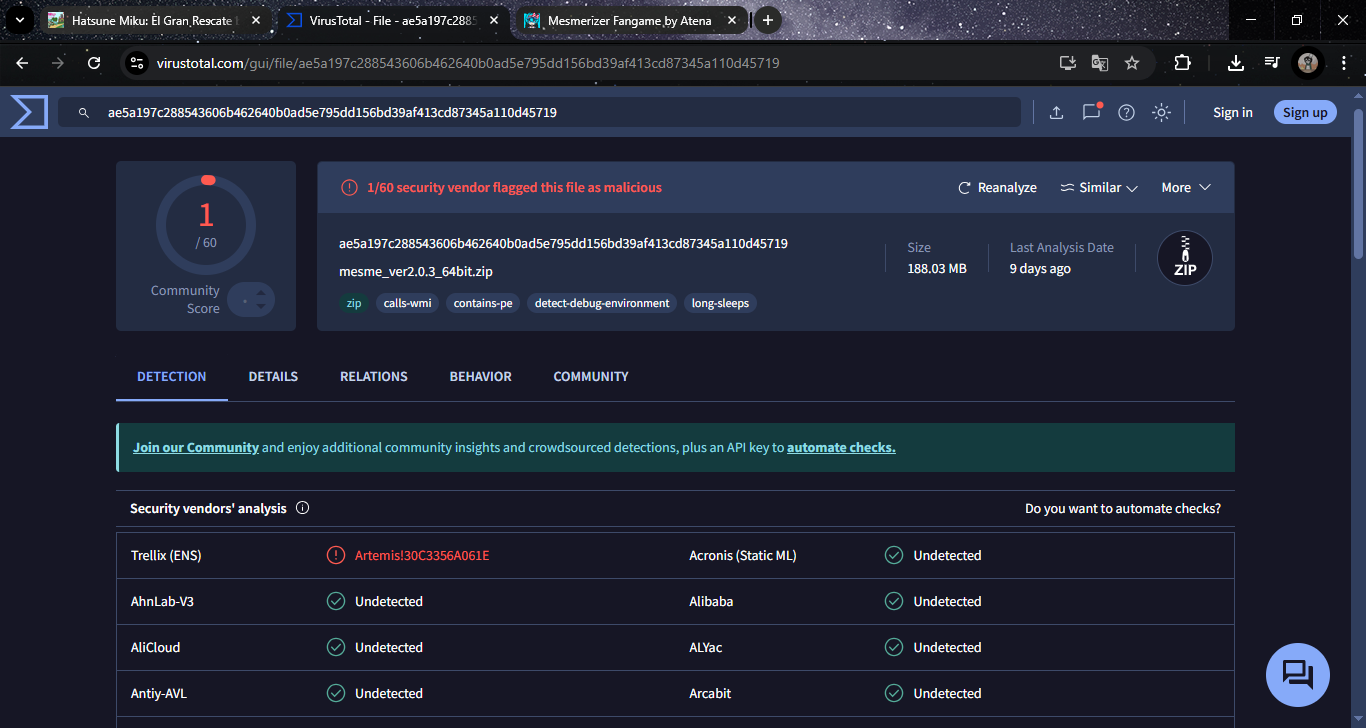The image size is (1366, 728).
Task: Open a new browser tab
Action: 768,20
